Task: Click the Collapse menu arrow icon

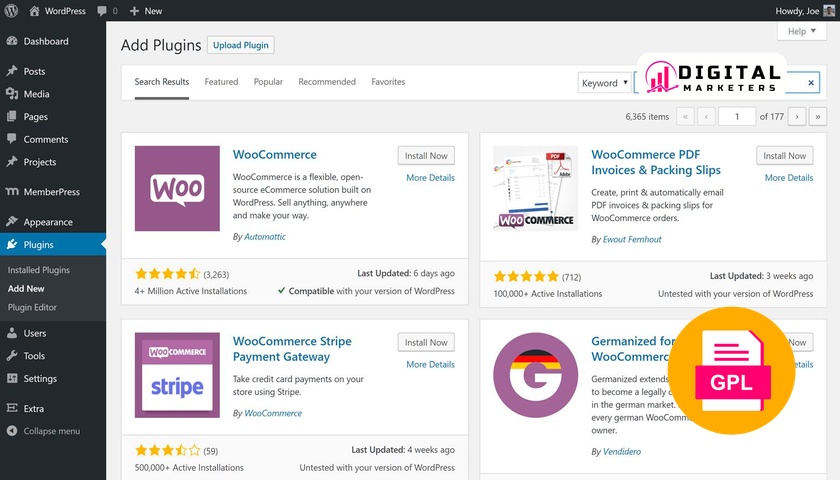Action: (x=12, y=431)
